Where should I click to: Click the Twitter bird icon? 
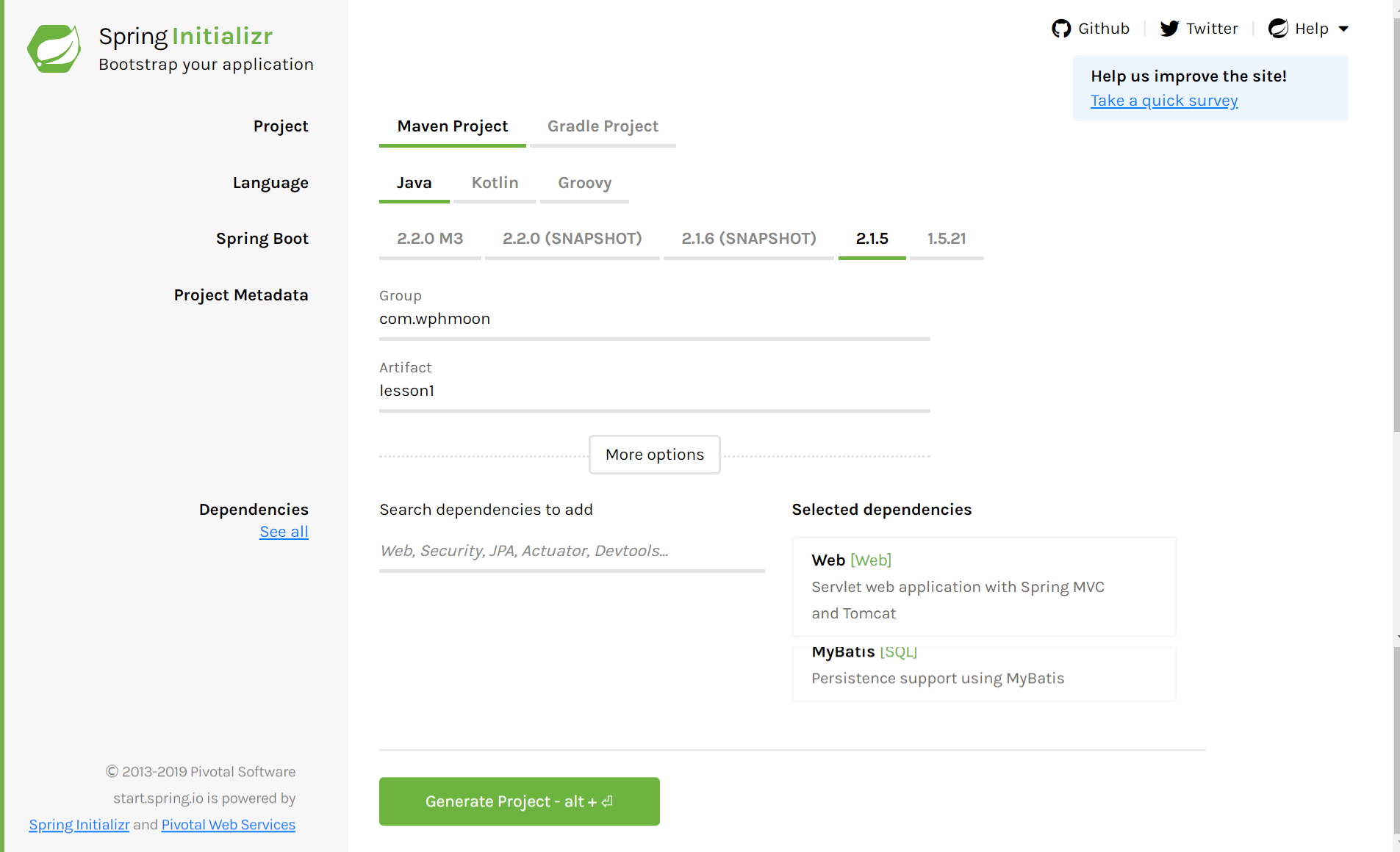(1169, 29)
